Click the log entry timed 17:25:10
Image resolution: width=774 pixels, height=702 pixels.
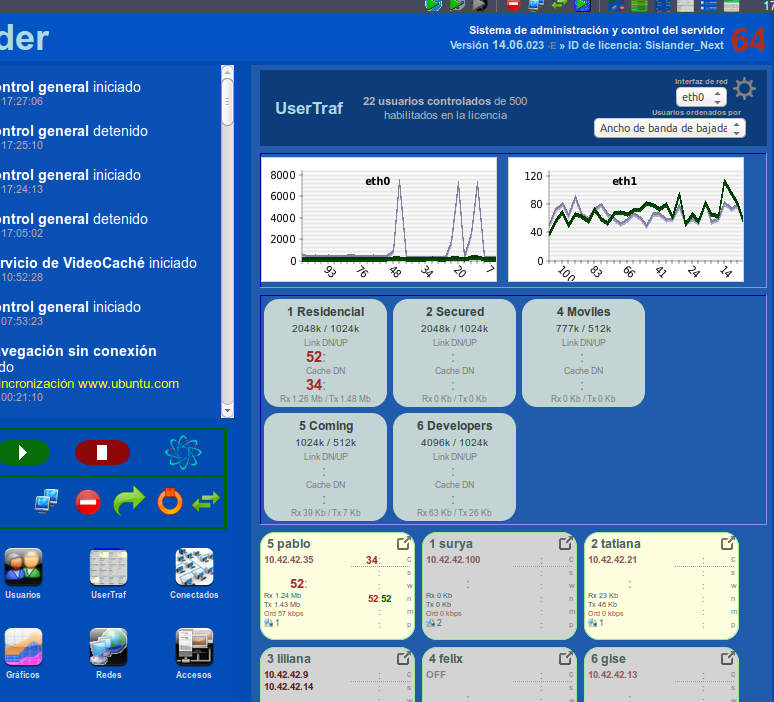[x=74, y=137]
